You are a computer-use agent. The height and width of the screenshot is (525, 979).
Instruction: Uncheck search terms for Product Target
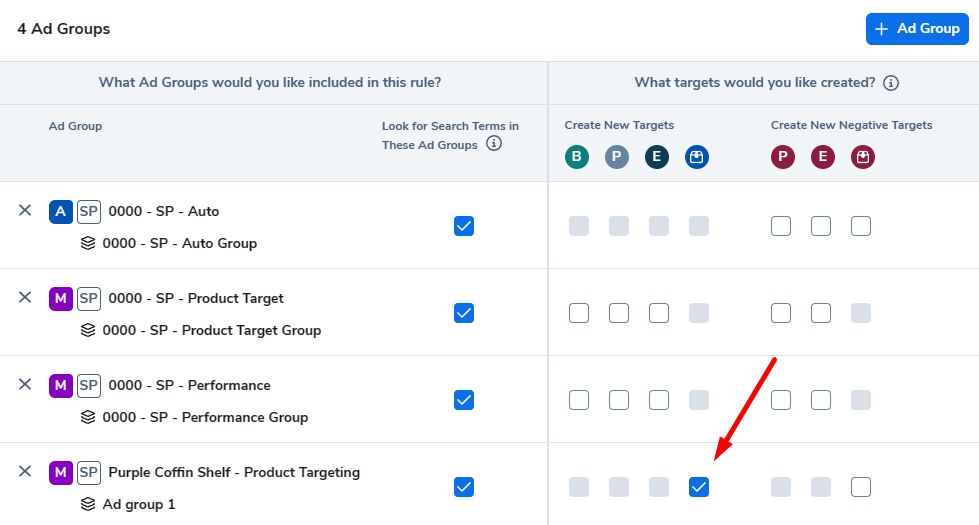tap(464, 313)
